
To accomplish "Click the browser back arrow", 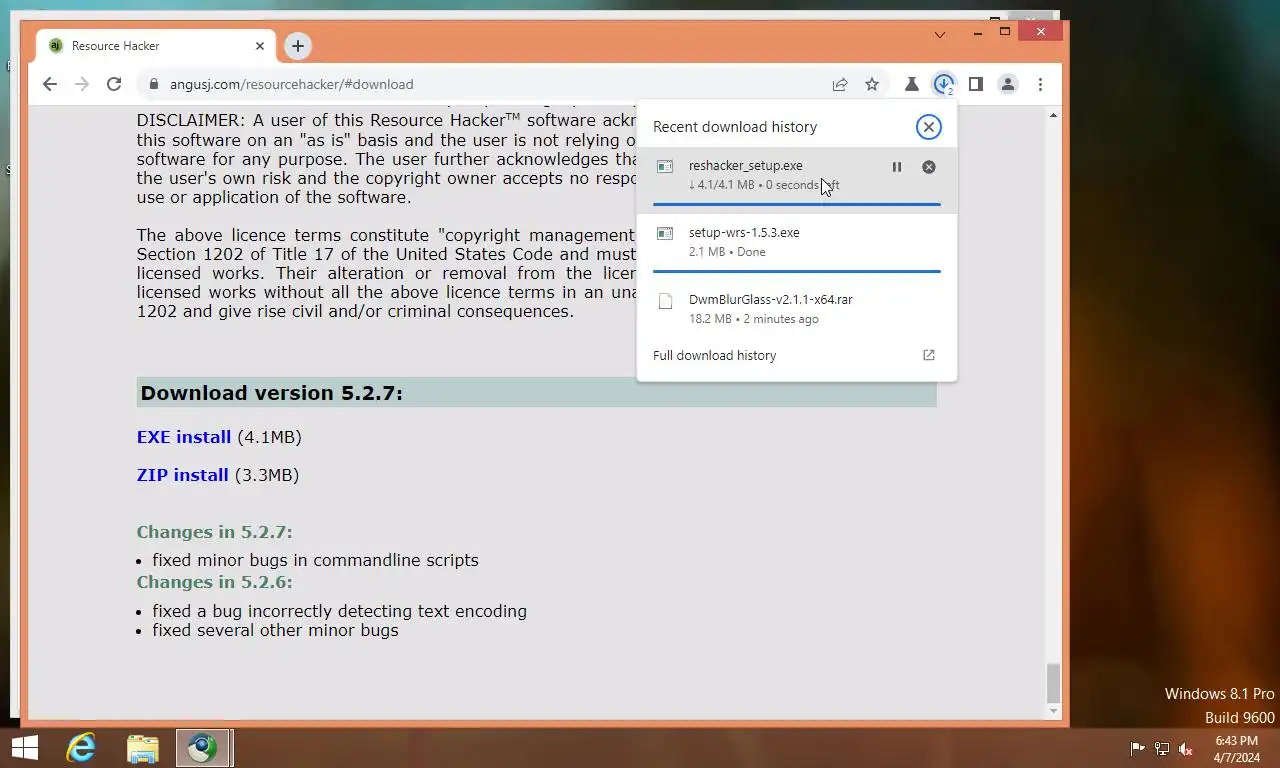I will pos(50,84).
